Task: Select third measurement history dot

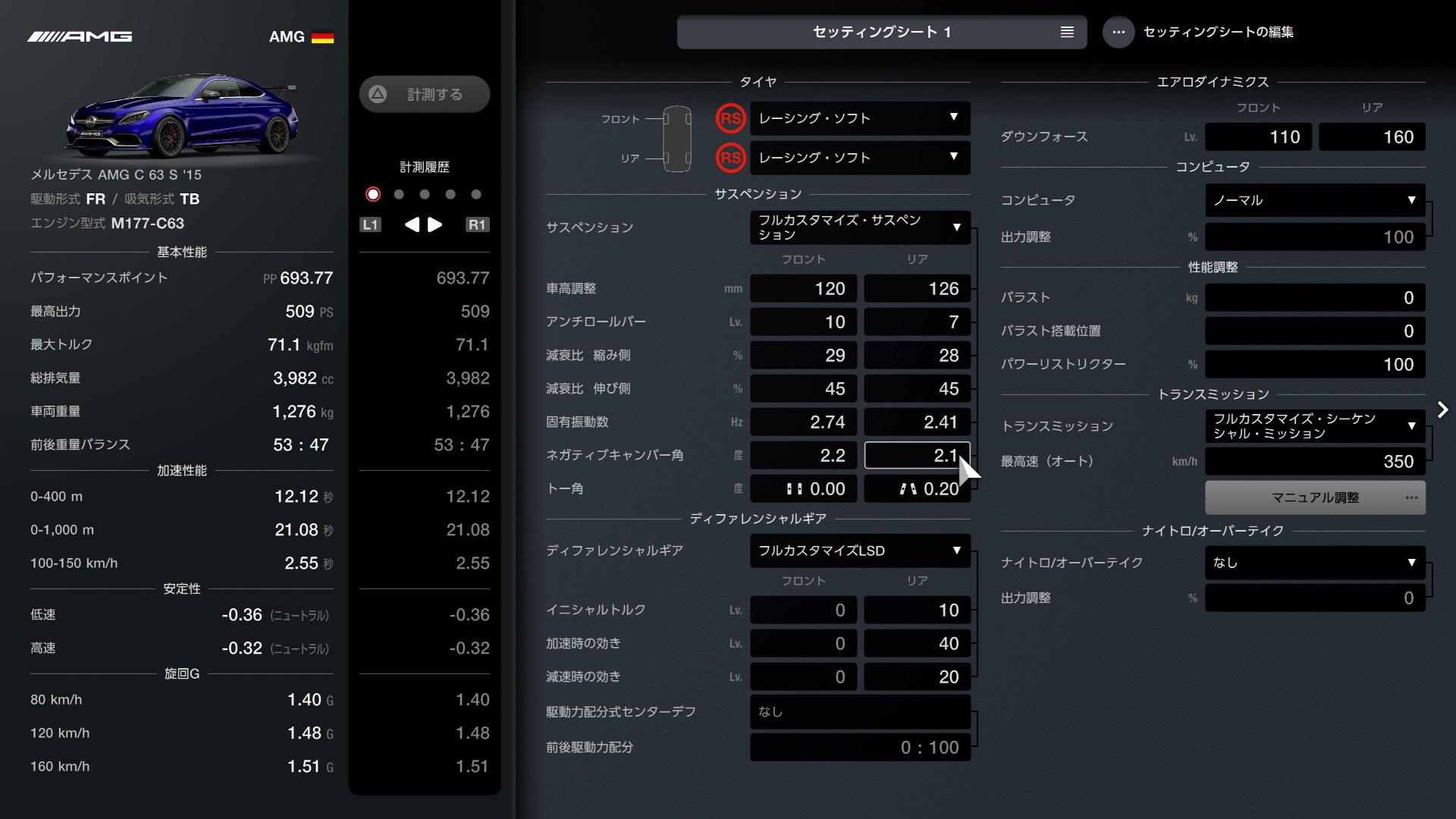Action: [x=425, y=194]
